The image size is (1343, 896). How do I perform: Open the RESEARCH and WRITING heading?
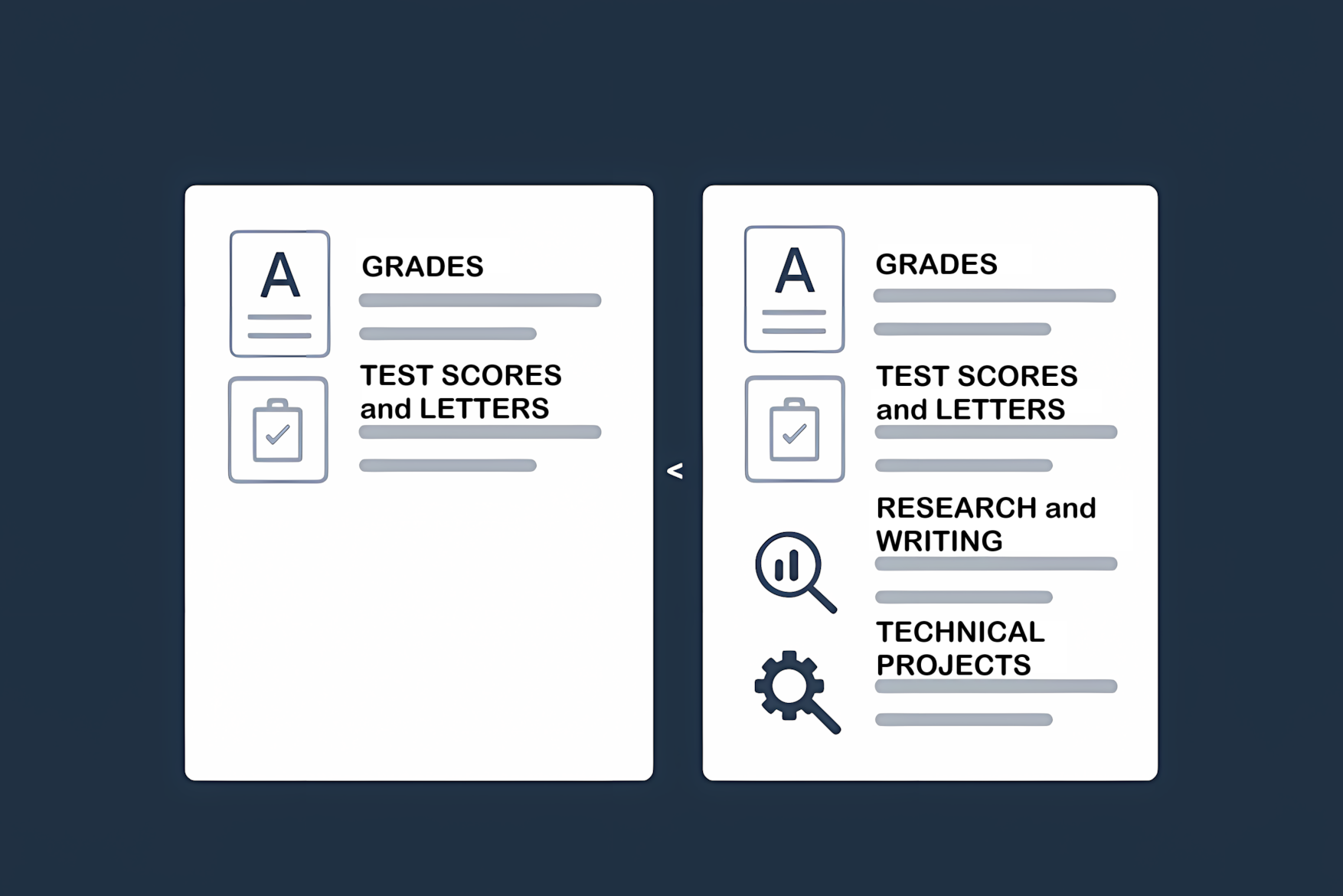point(986,524)
